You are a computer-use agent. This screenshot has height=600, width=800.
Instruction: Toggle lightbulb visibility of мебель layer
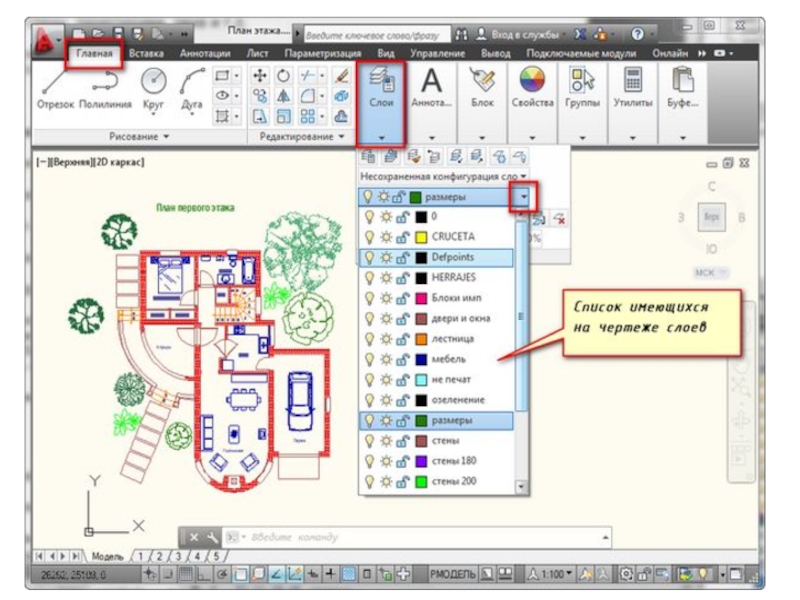tap(367, 359)
